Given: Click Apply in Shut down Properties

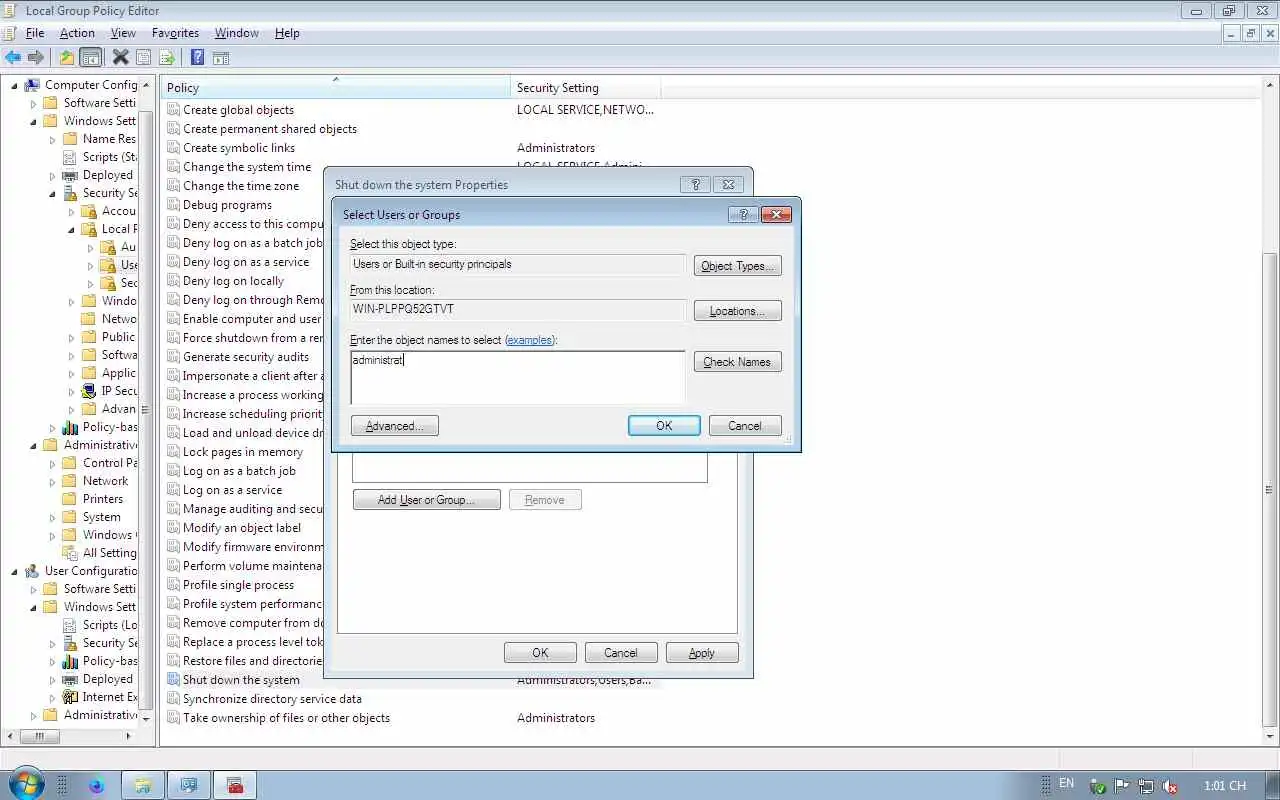Looking at the screenshot, I should tap(702, 653).
